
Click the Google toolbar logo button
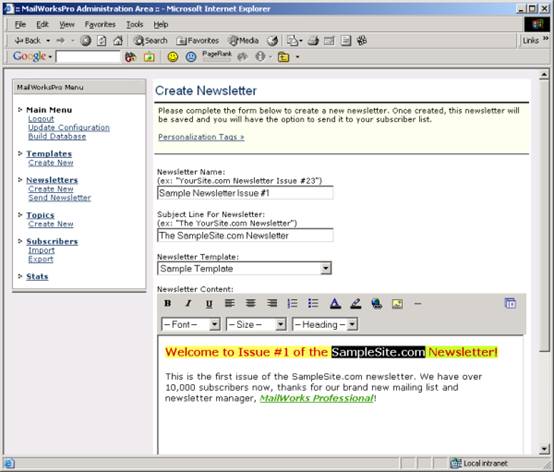tap(30, 56)
